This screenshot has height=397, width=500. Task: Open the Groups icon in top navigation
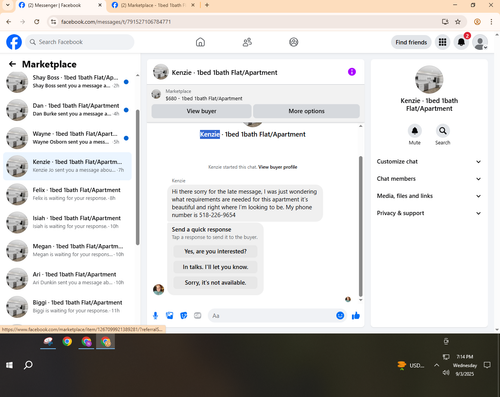click(294, 42)
